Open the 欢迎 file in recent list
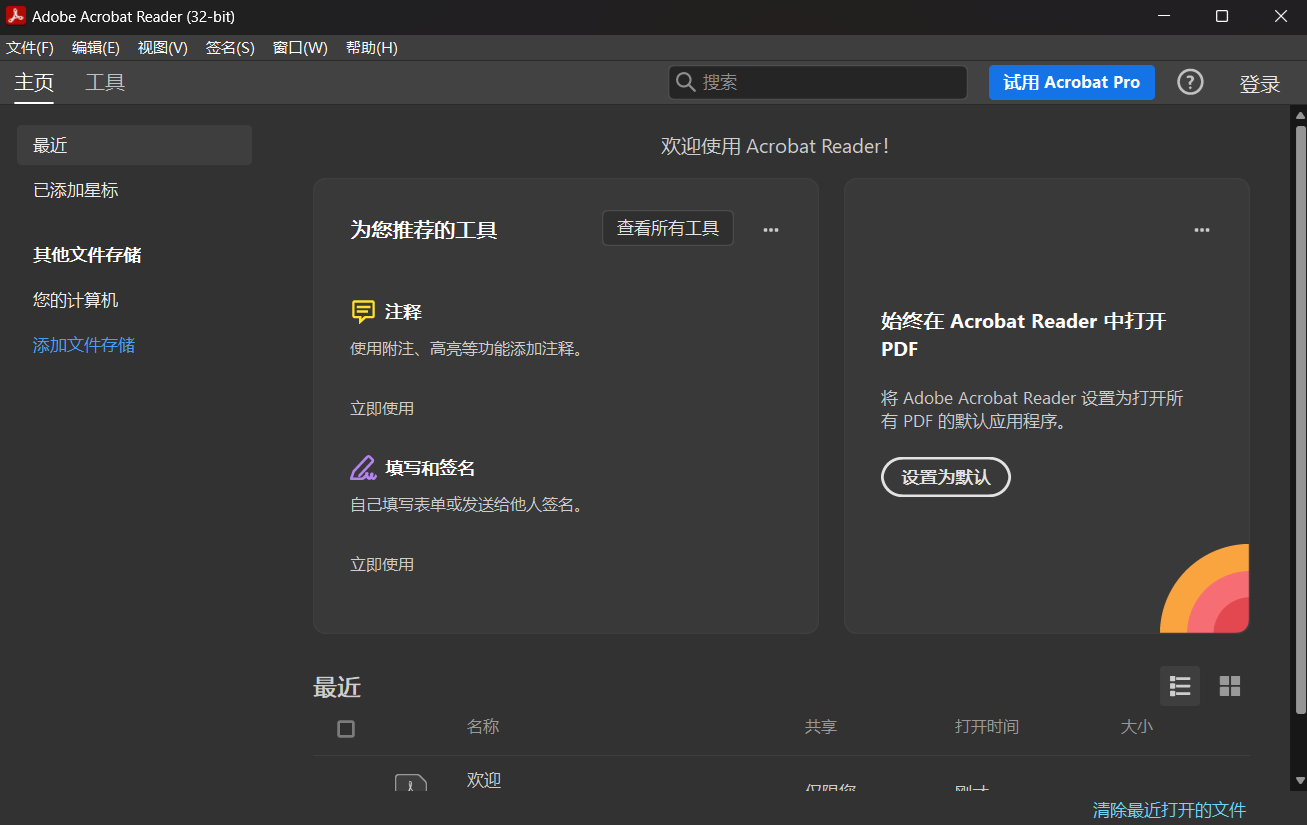 click(x=484, y=780)
